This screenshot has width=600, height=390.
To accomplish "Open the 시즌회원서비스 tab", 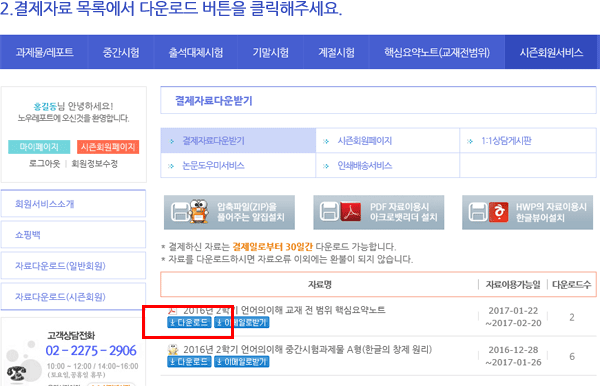I will click(x=551, y=52).
